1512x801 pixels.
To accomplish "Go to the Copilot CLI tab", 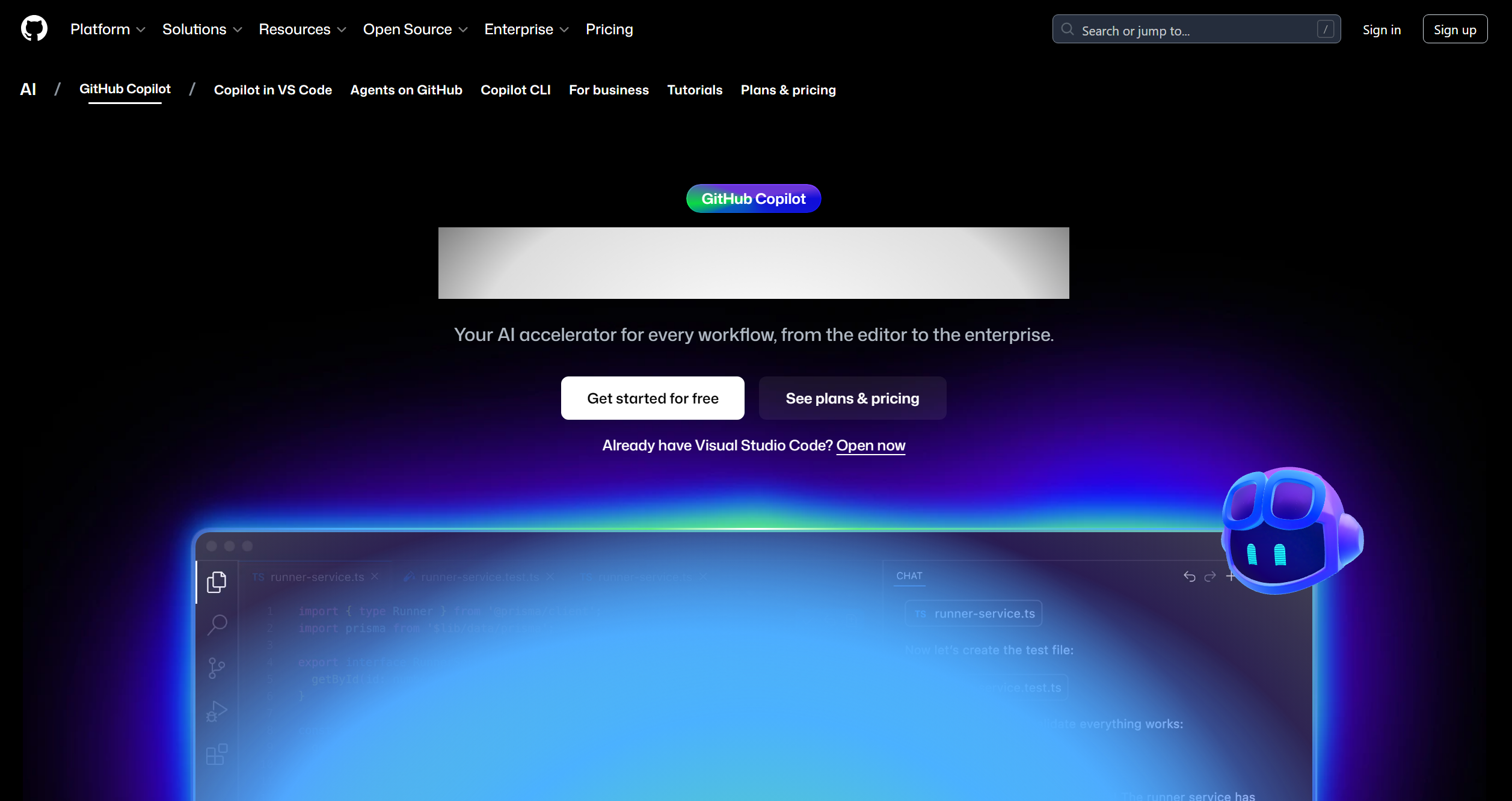I will tap(515, 90).
